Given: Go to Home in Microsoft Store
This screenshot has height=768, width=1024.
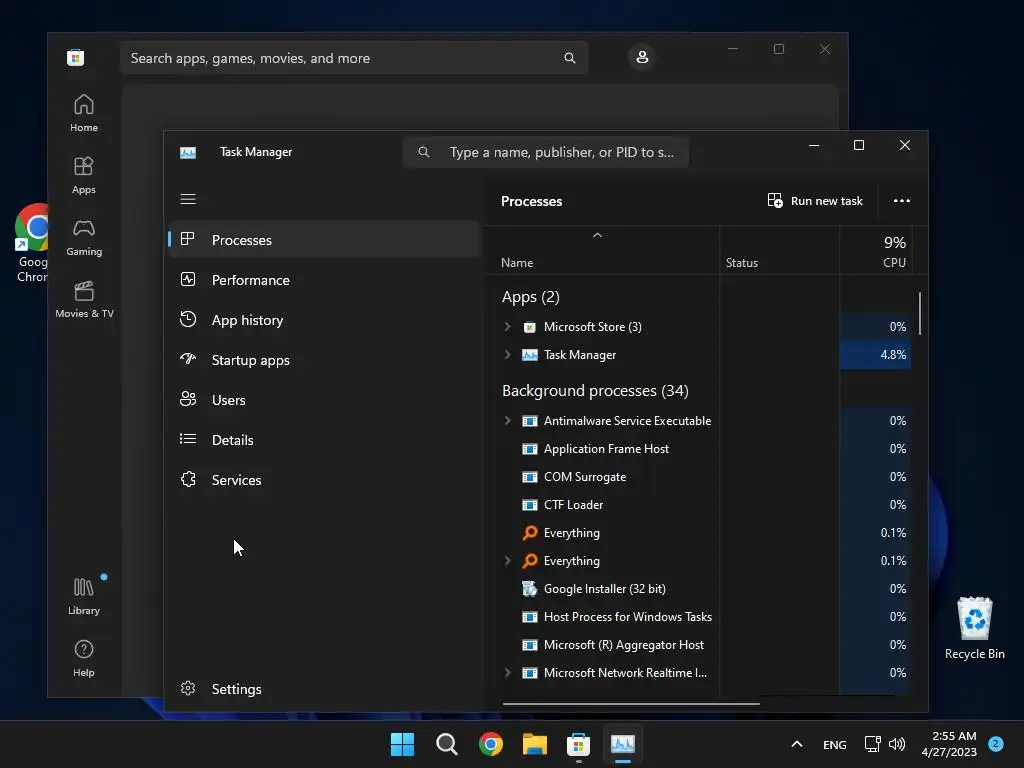Looking at the screenshot, I should [84, 113].
